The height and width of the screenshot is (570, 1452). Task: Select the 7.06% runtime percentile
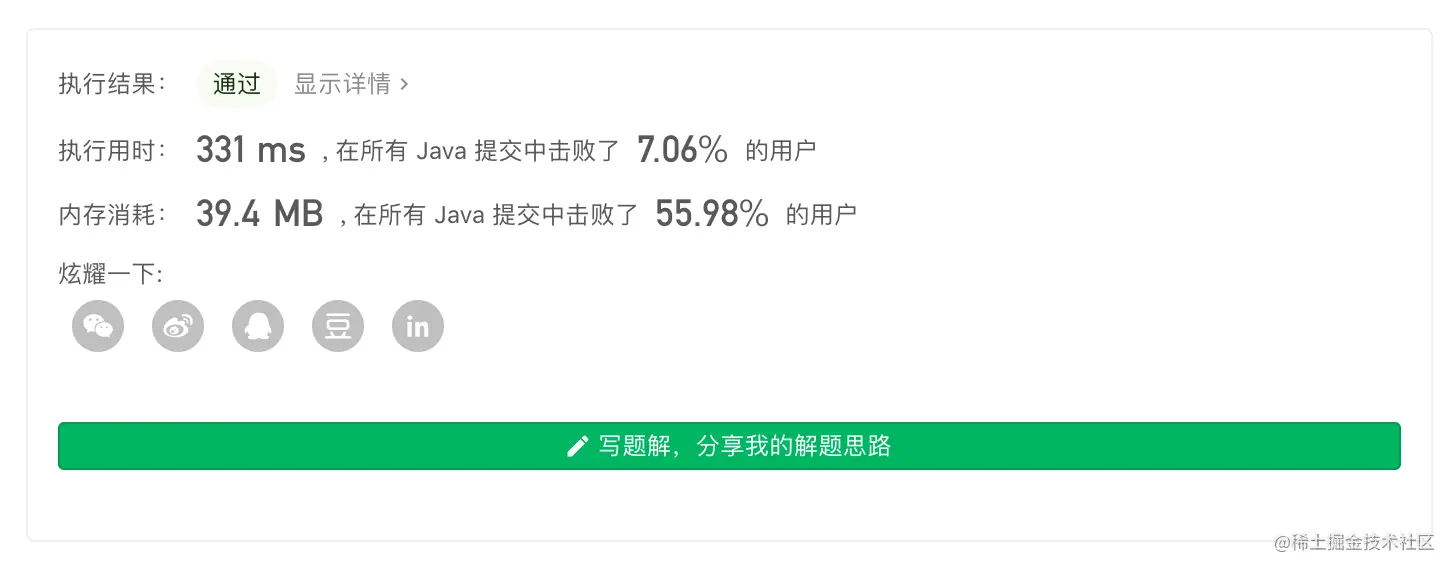(682, 150)
